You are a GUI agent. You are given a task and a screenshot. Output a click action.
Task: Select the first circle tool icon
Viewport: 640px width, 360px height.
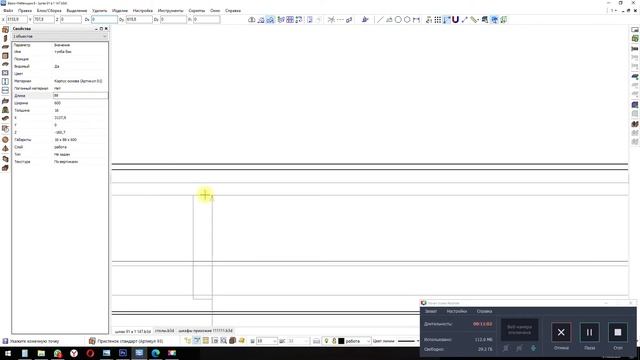pyautogui.click(x=398, y=20)
